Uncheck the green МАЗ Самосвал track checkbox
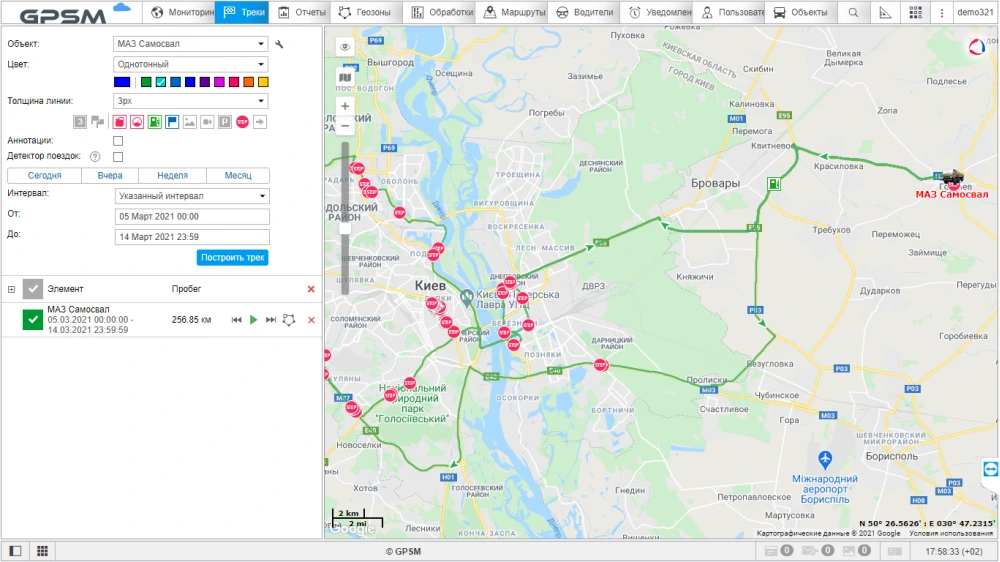Viewport: 1000px width, 562px height. [33, 320]
